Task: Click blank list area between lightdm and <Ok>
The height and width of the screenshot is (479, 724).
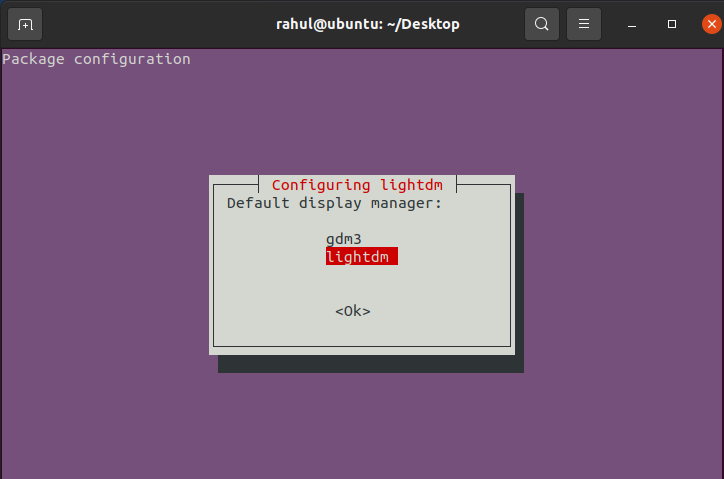Action: coord(362,284)
